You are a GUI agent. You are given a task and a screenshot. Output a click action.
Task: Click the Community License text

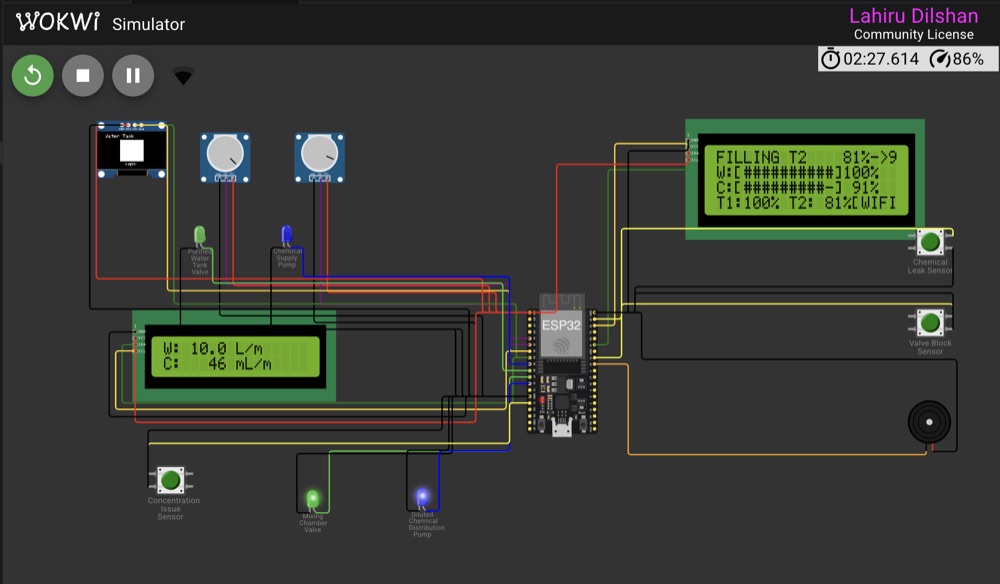[913, 34]
